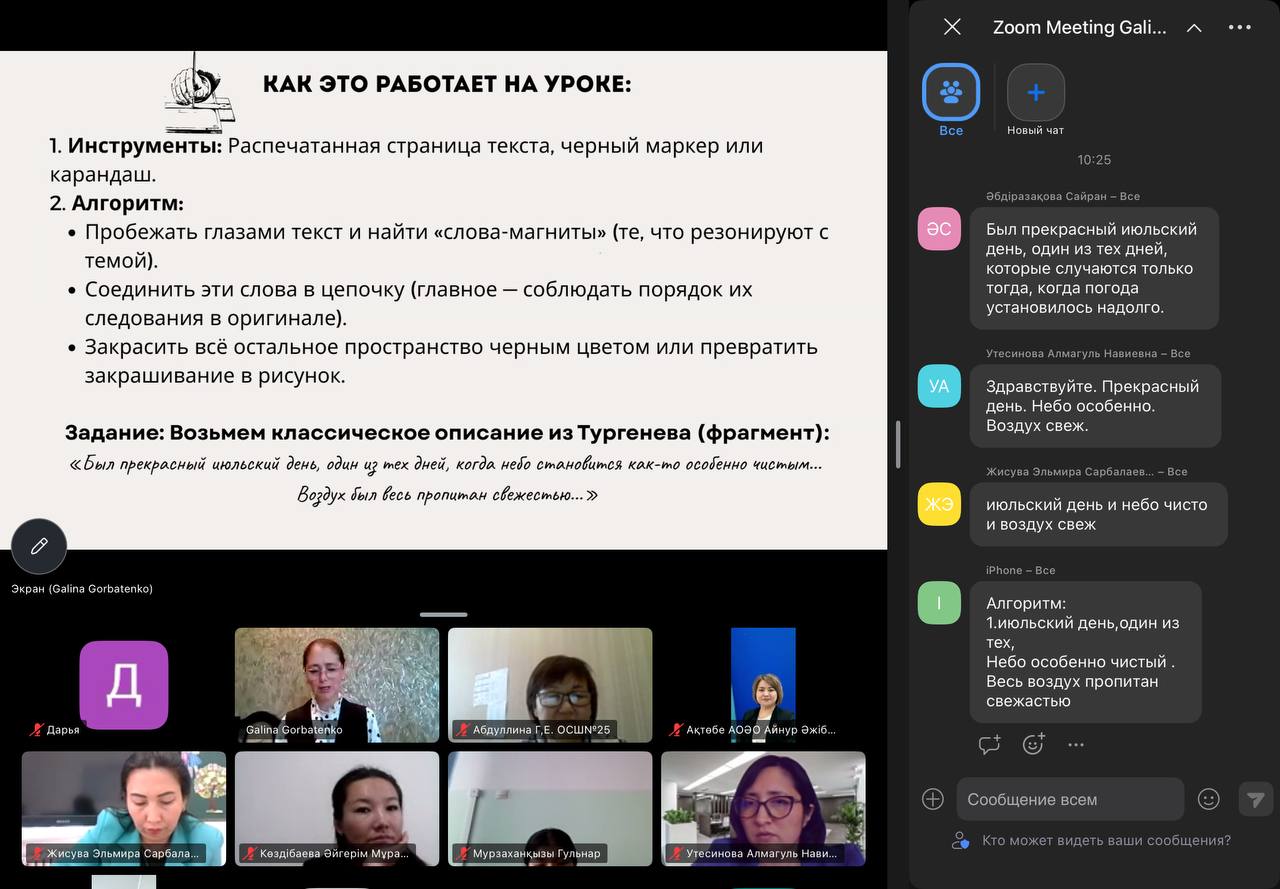Image resolution: width=1280 pixels, height=889 pixels.
Task: Click the 'Сообщение всем' input field
Action: [1070, 799]
